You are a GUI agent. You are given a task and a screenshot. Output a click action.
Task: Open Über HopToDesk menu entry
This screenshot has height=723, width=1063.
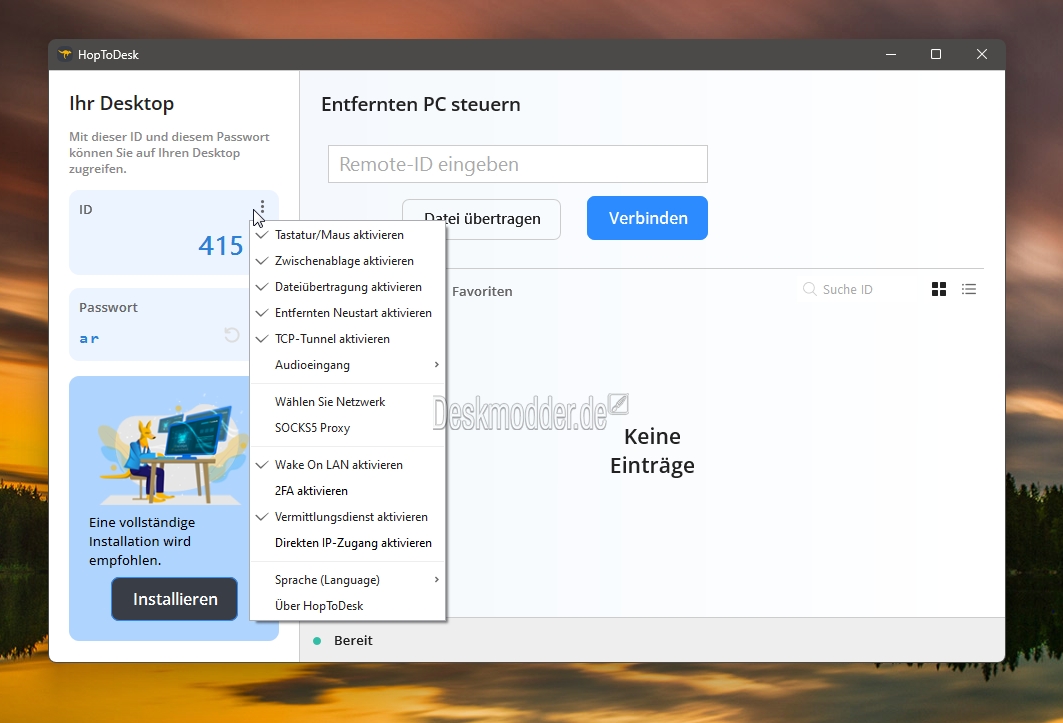coord(348,606)
